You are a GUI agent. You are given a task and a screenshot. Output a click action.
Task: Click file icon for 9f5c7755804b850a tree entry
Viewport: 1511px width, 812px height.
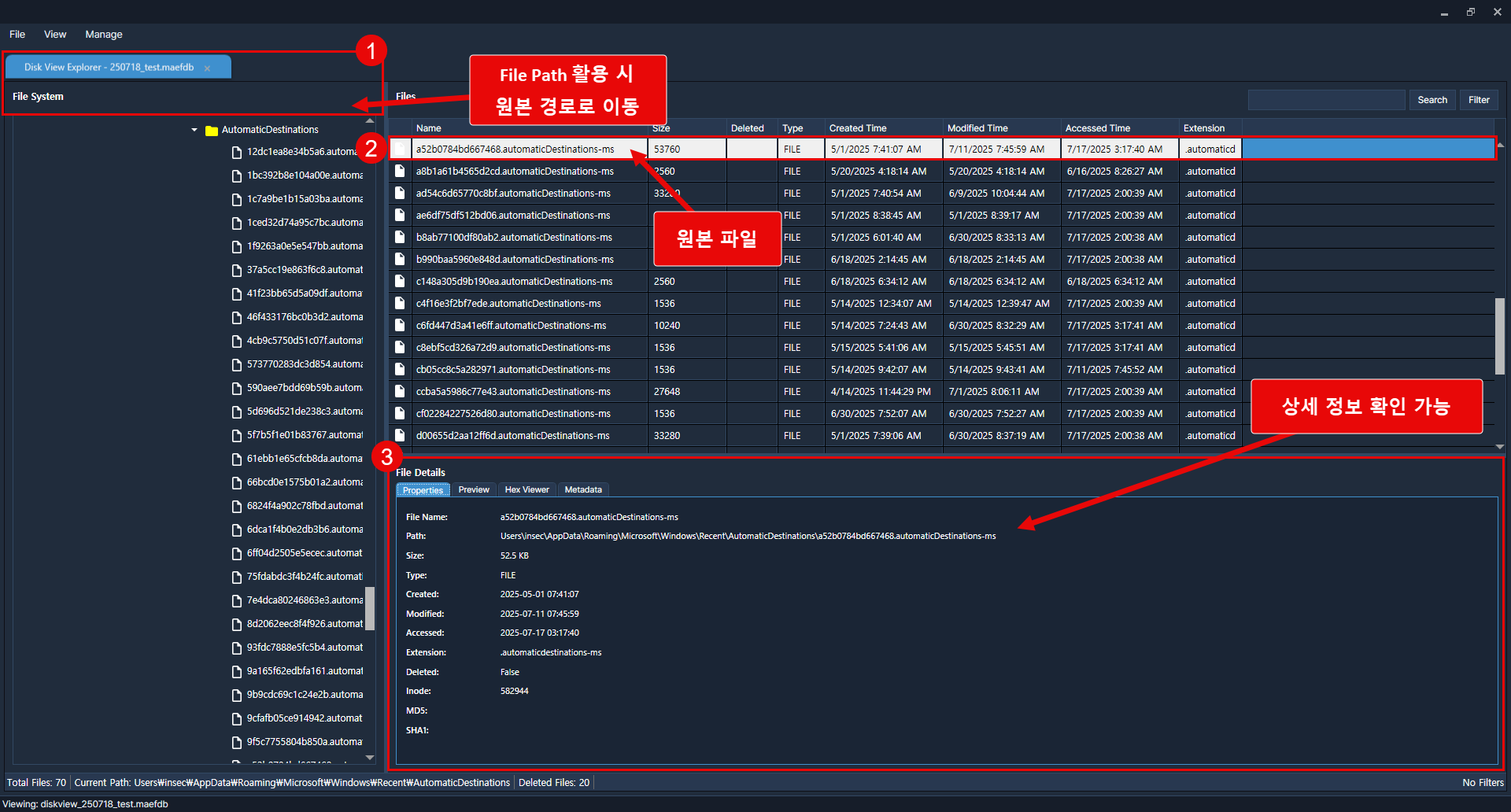(x=236, y=743)
